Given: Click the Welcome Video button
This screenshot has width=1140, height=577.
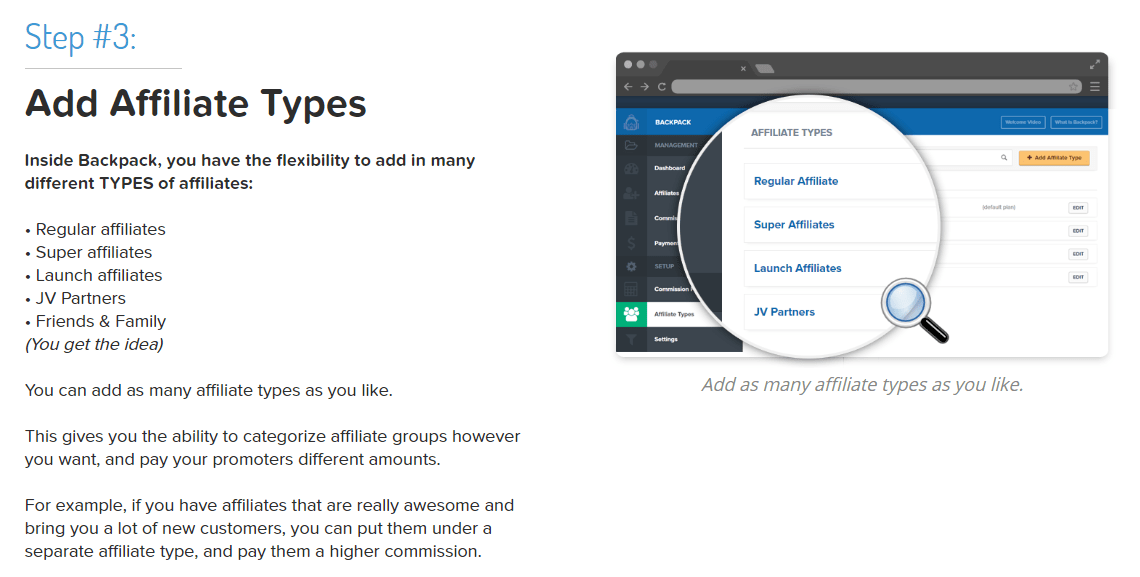Looking at the screenshot, I should [x=1023, y=122].
